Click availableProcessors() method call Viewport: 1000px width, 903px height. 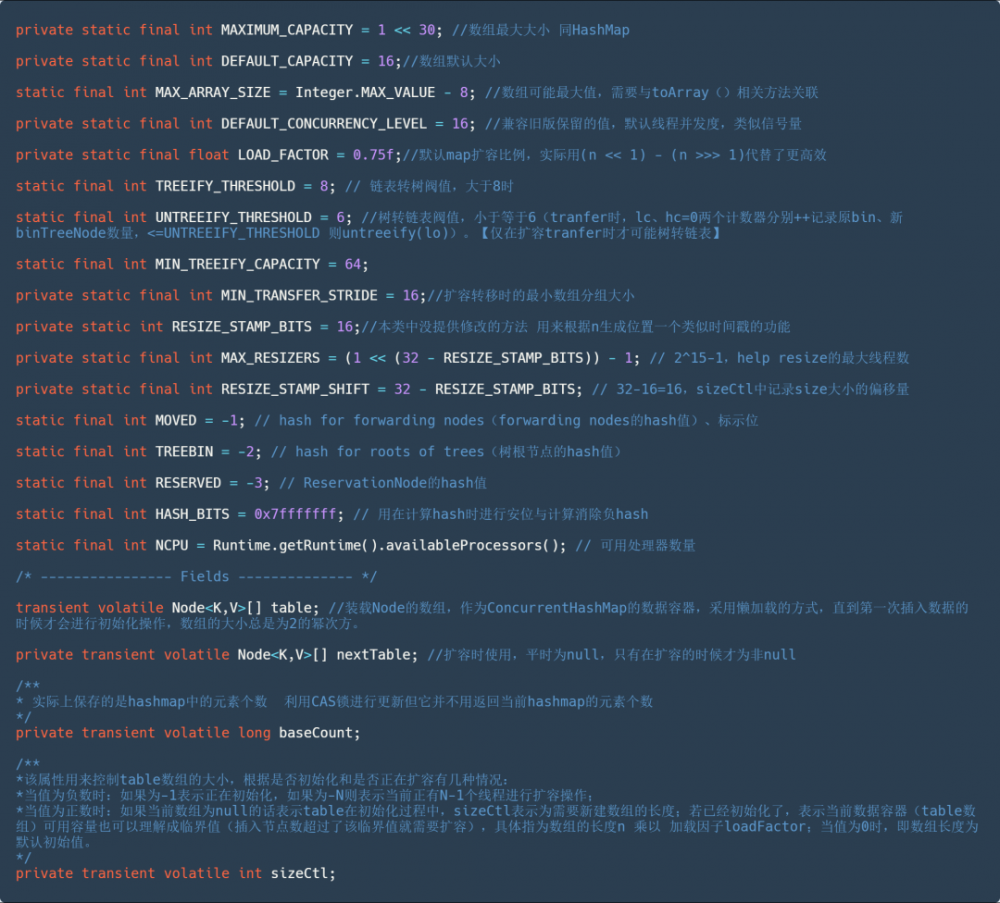tap(475, 545)
